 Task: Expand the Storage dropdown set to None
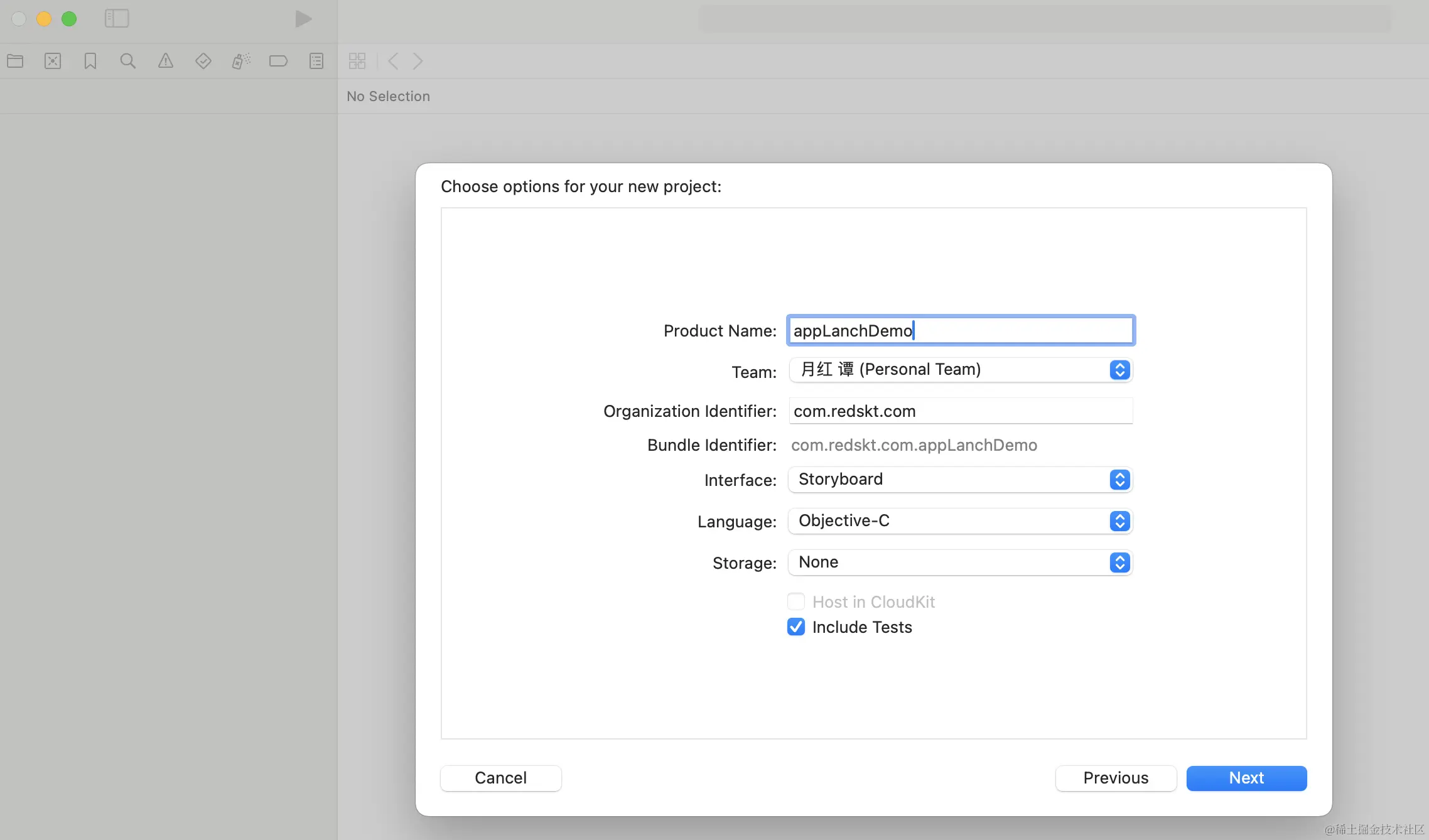960,563
